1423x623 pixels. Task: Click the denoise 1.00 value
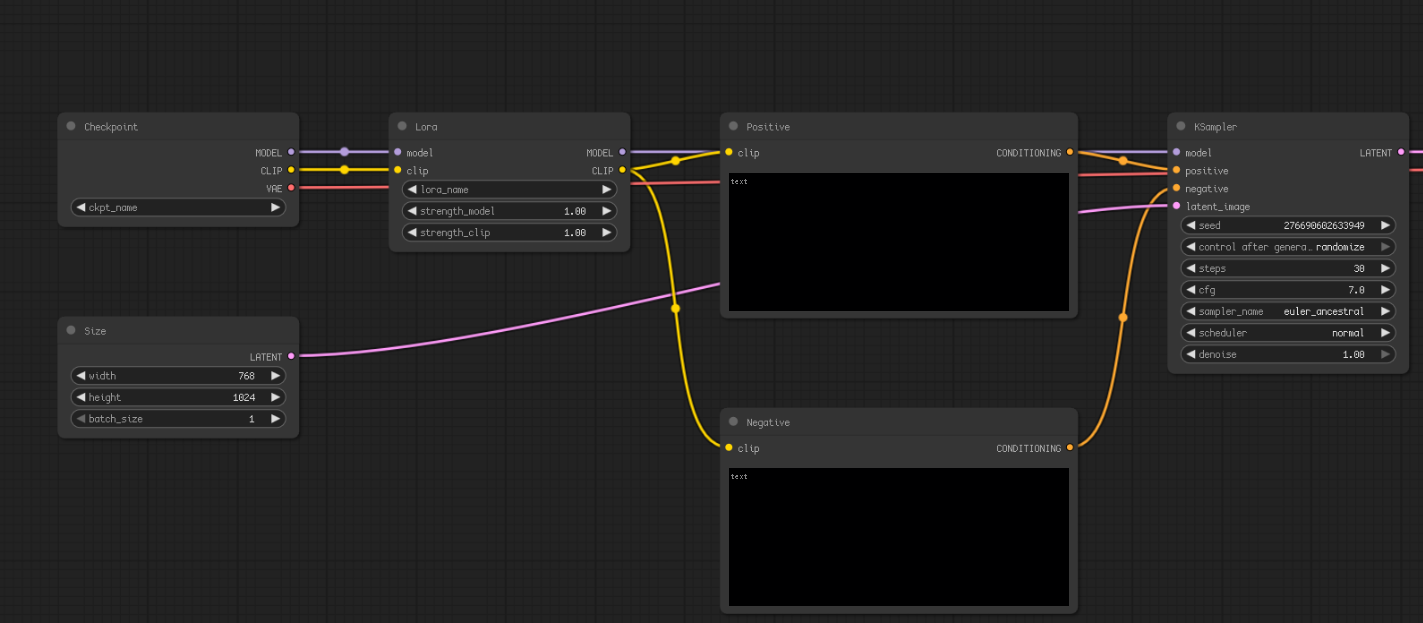point(1354,354)
